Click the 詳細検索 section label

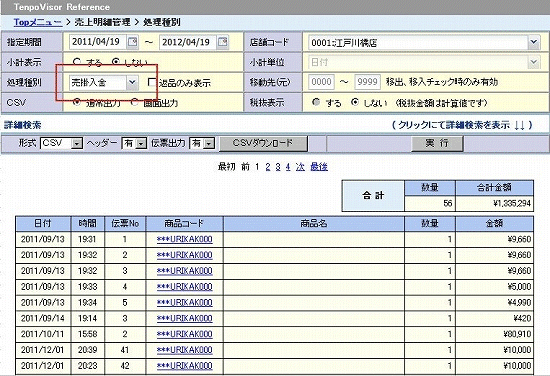[x=22, y=125]
